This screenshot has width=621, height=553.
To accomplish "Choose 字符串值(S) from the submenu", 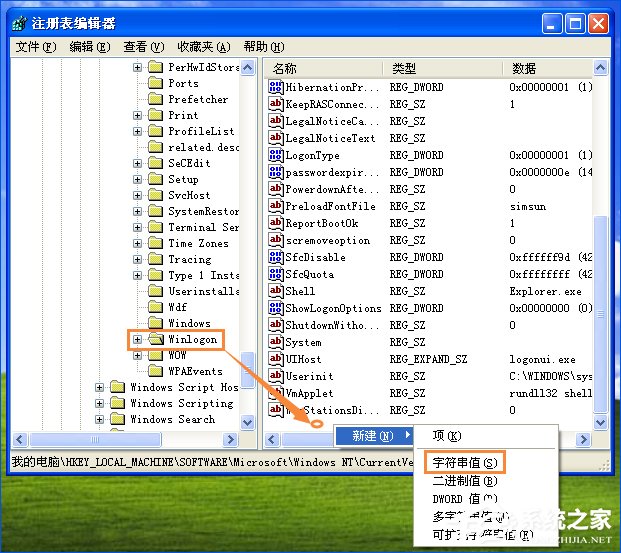I will pyautogui.click(x=465, y=462).
